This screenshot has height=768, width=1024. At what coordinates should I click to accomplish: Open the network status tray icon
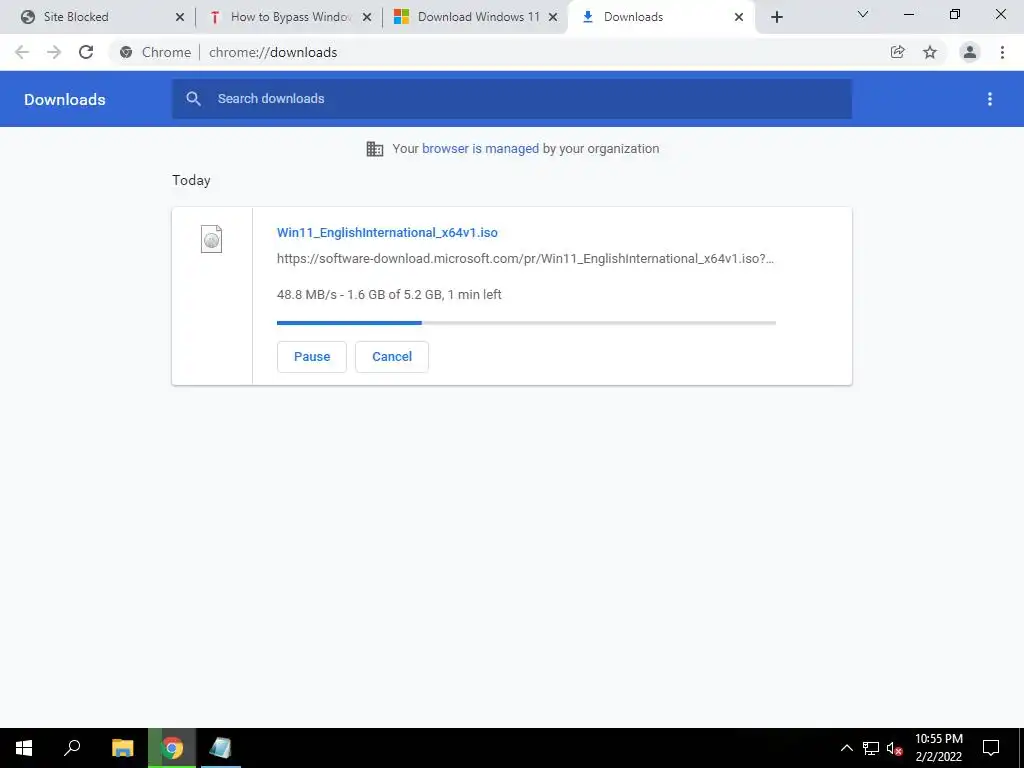pos(871,748)
